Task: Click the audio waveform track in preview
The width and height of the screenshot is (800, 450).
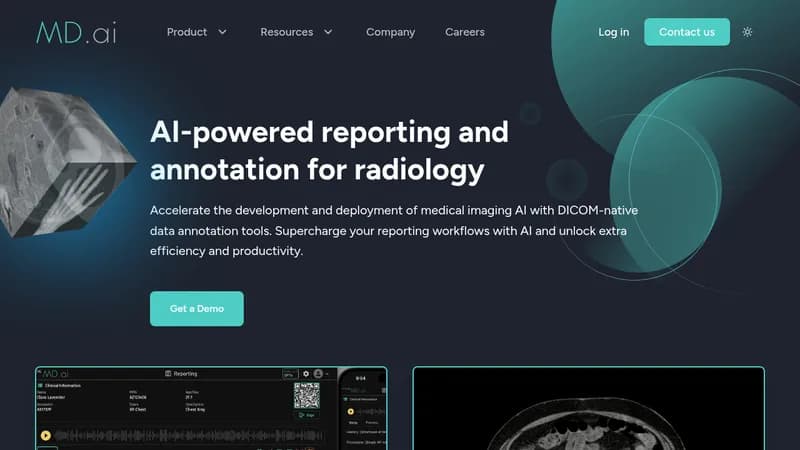Action: (x=189, y=436)
